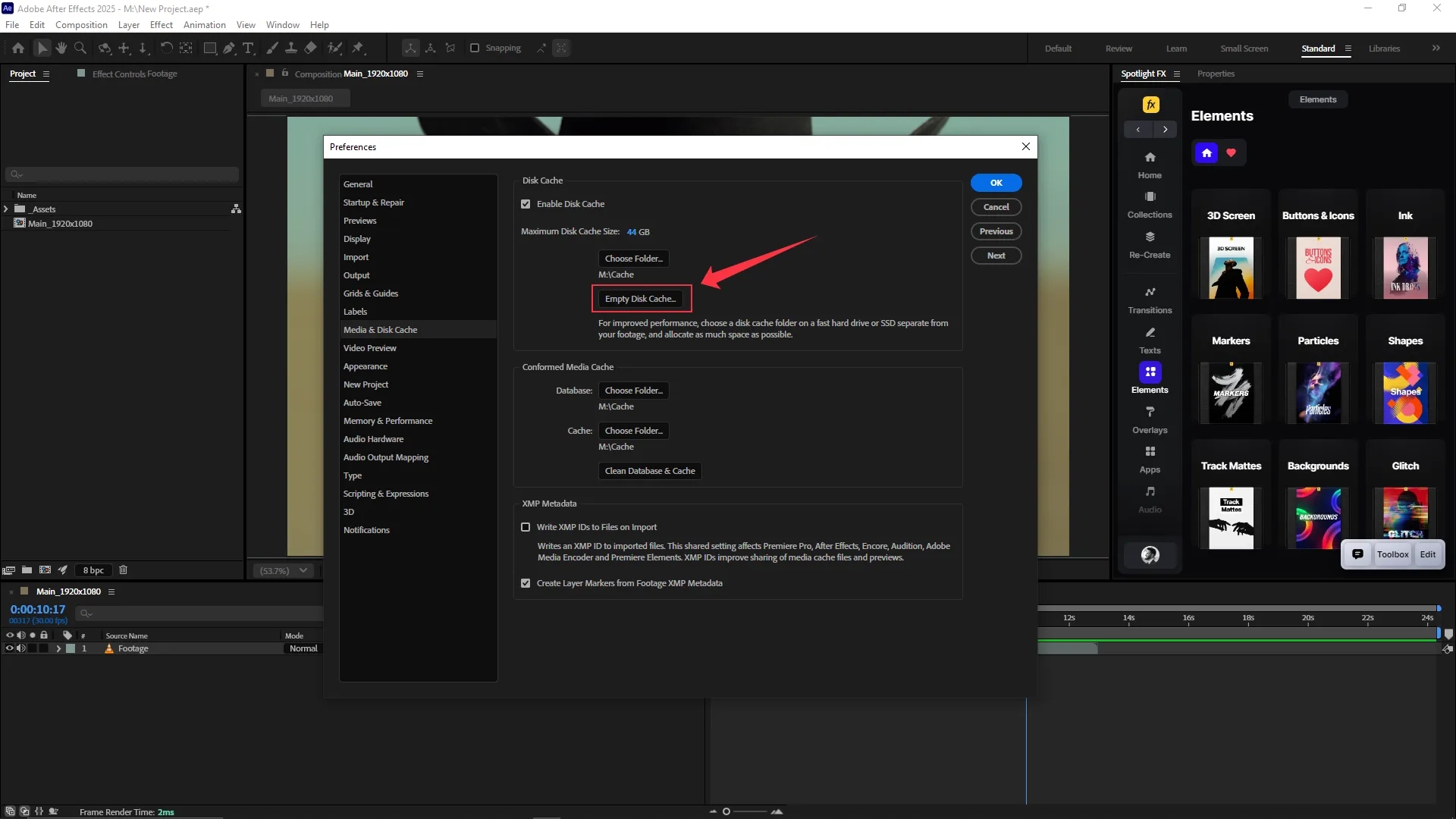Toggle the Footage layer's lock switch

point(44,648)
